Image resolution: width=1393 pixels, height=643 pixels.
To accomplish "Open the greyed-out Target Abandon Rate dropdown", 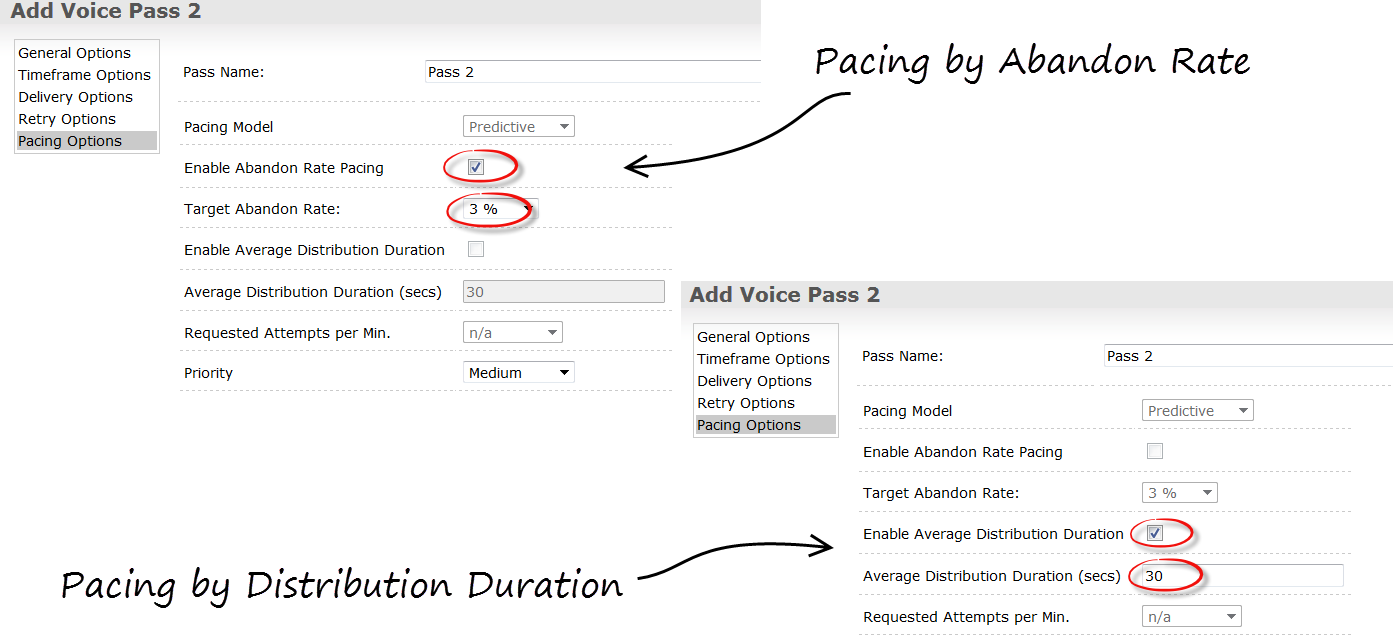I will point(1180,493).
